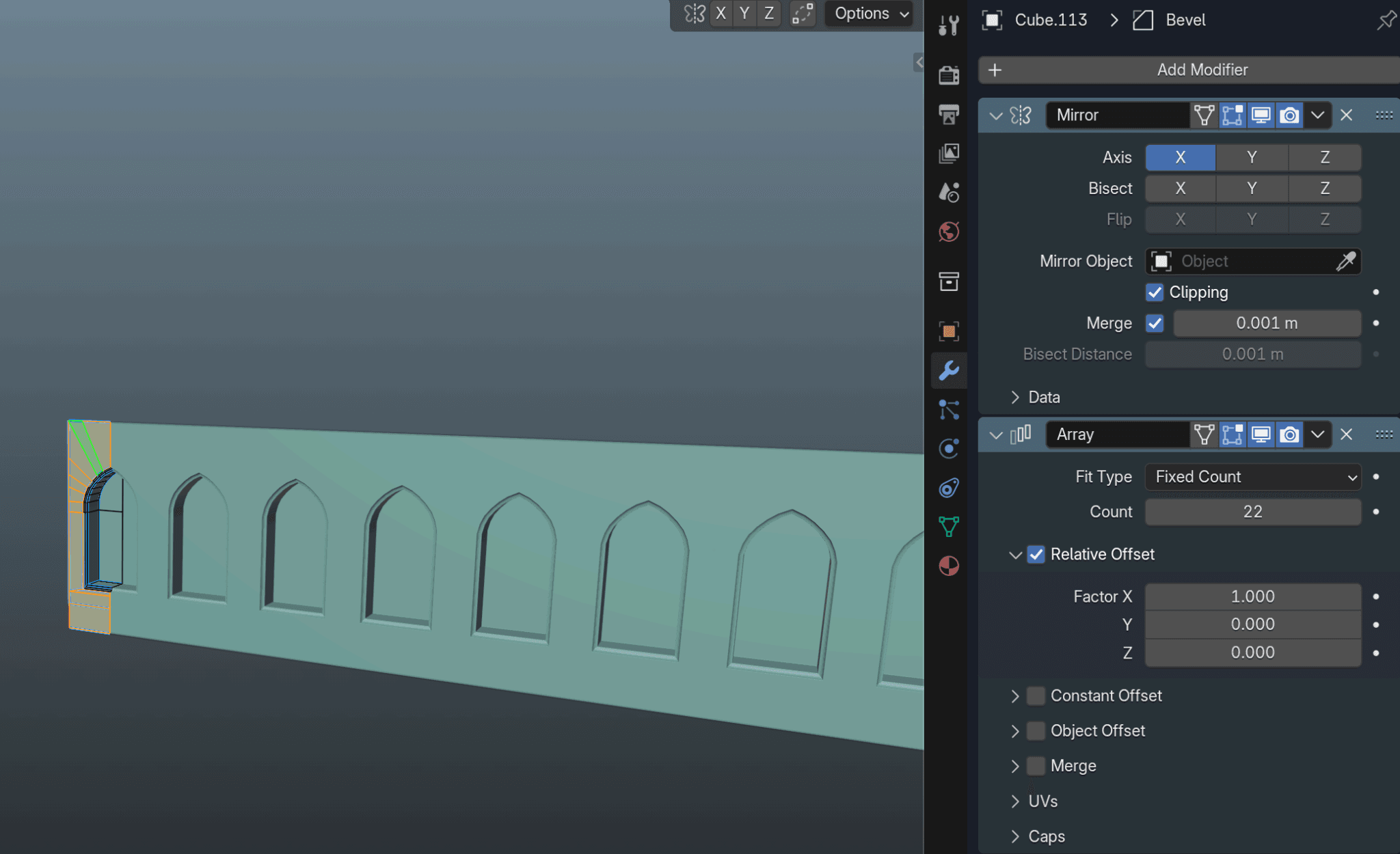Open the Object Constraints tab icon
The width and height of the screenshot is (1400, 854).
coord(949,488)
